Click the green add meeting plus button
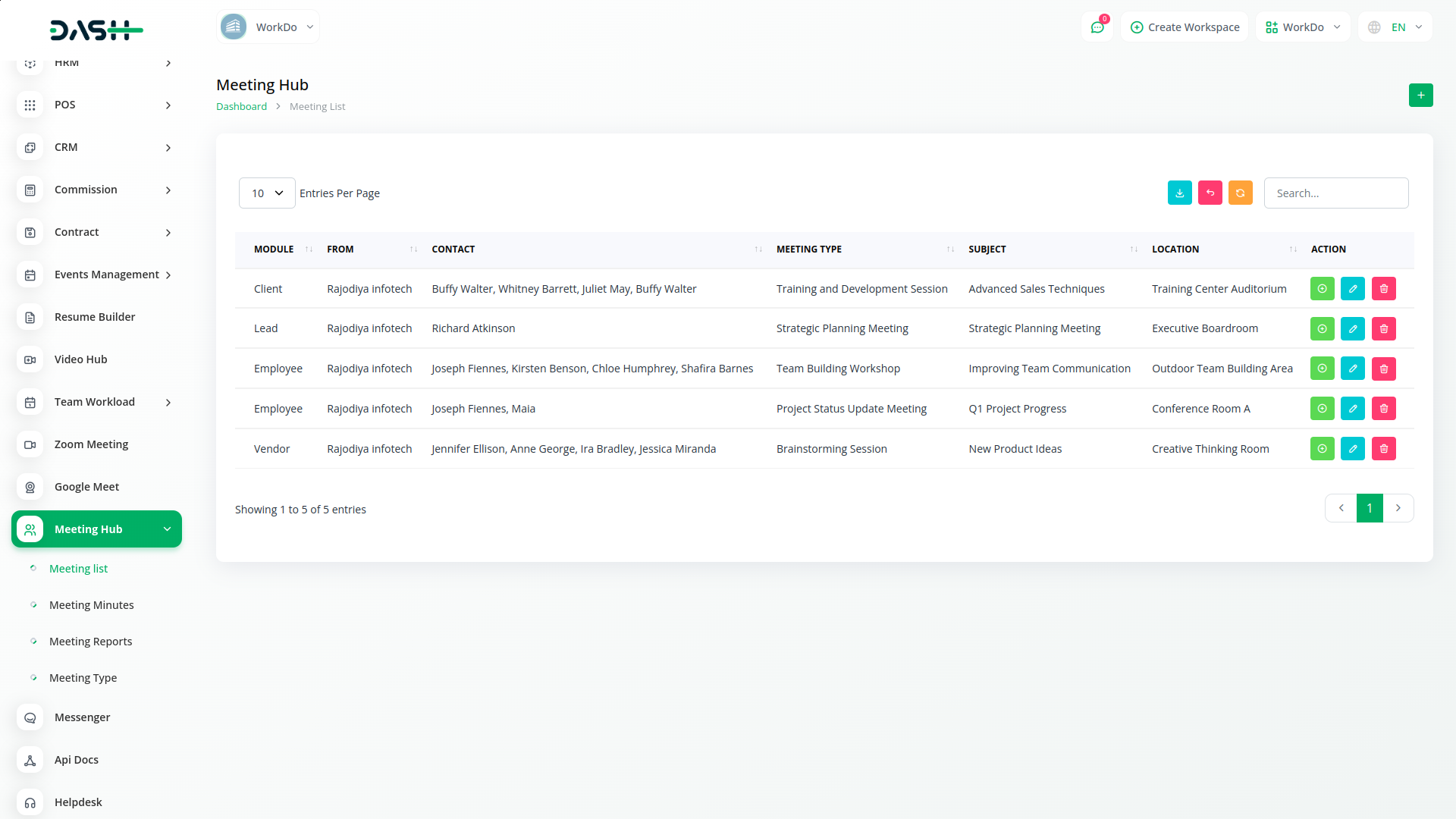The height and width of the screenshot is (819, 1456). click(x=1420, y=96)
